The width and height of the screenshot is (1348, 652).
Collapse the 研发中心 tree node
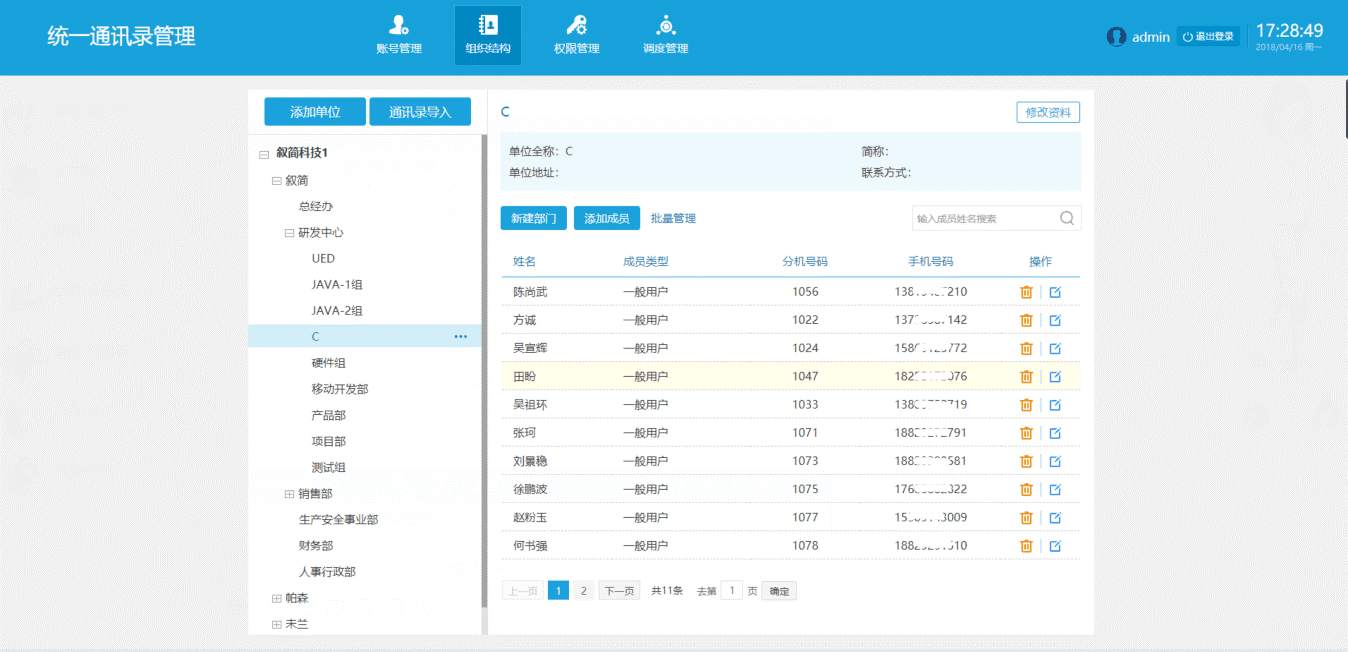(290, 233)
